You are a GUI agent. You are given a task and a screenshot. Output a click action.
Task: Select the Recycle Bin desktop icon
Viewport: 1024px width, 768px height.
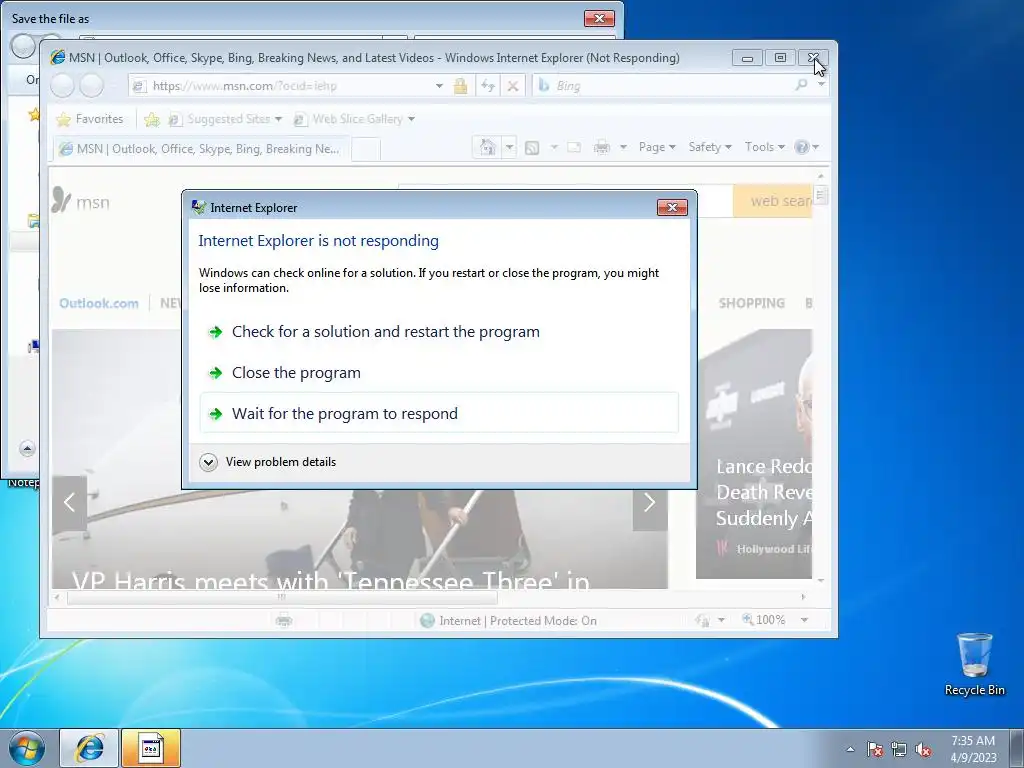(974, 664)
